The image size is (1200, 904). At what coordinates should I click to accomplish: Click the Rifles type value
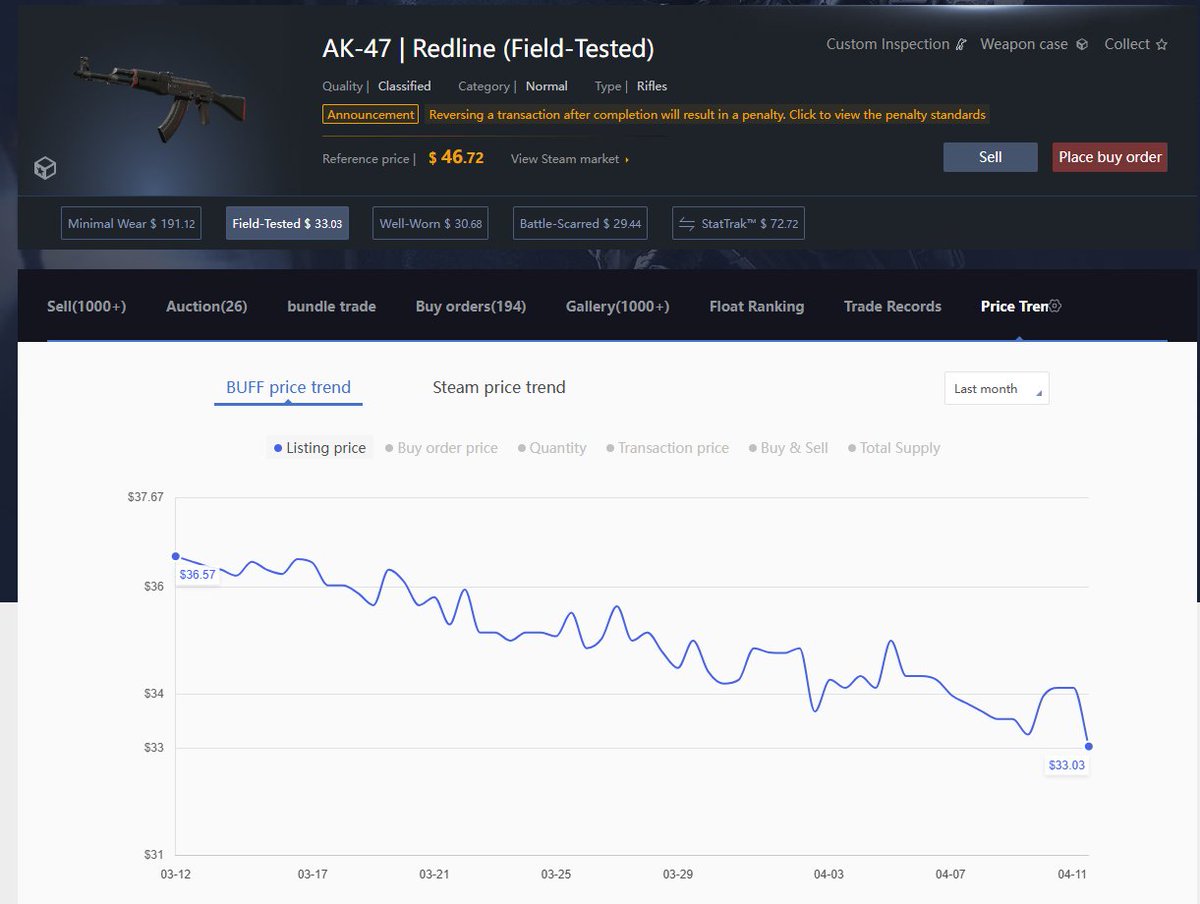(652, 86)
